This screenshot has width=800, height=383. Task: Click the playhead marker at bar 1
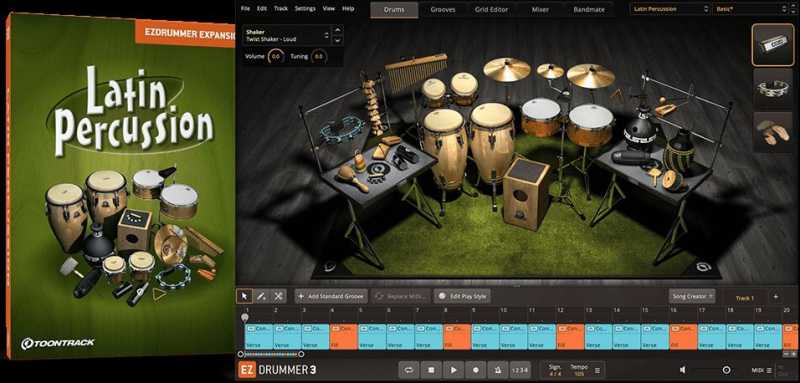click(245, 318)
